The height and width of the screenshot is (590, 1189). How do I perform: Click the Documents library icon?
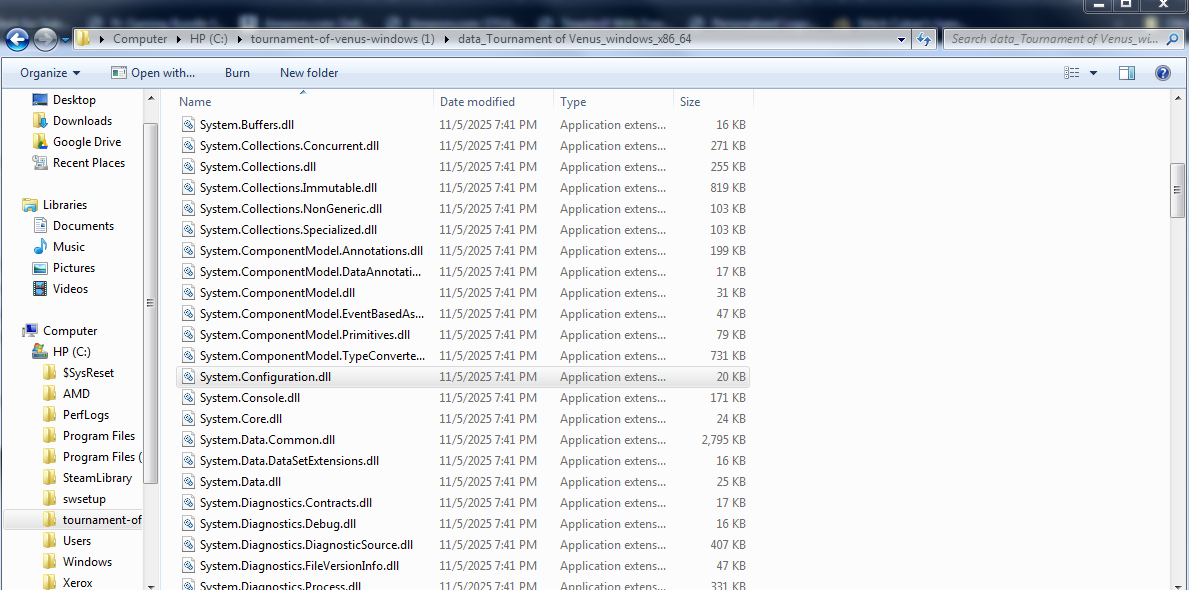point(40,226)
